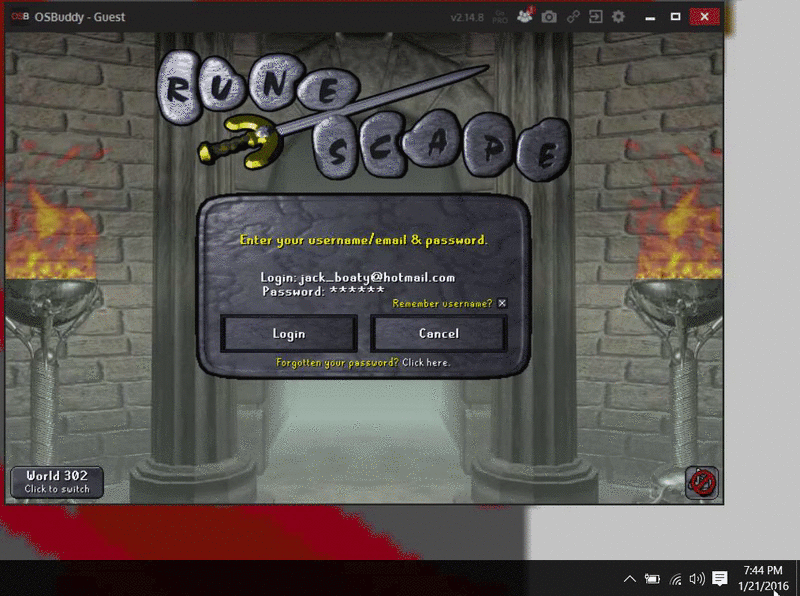
Task: Take a screenshot with the camera icon
Action: tap(549, 17)
